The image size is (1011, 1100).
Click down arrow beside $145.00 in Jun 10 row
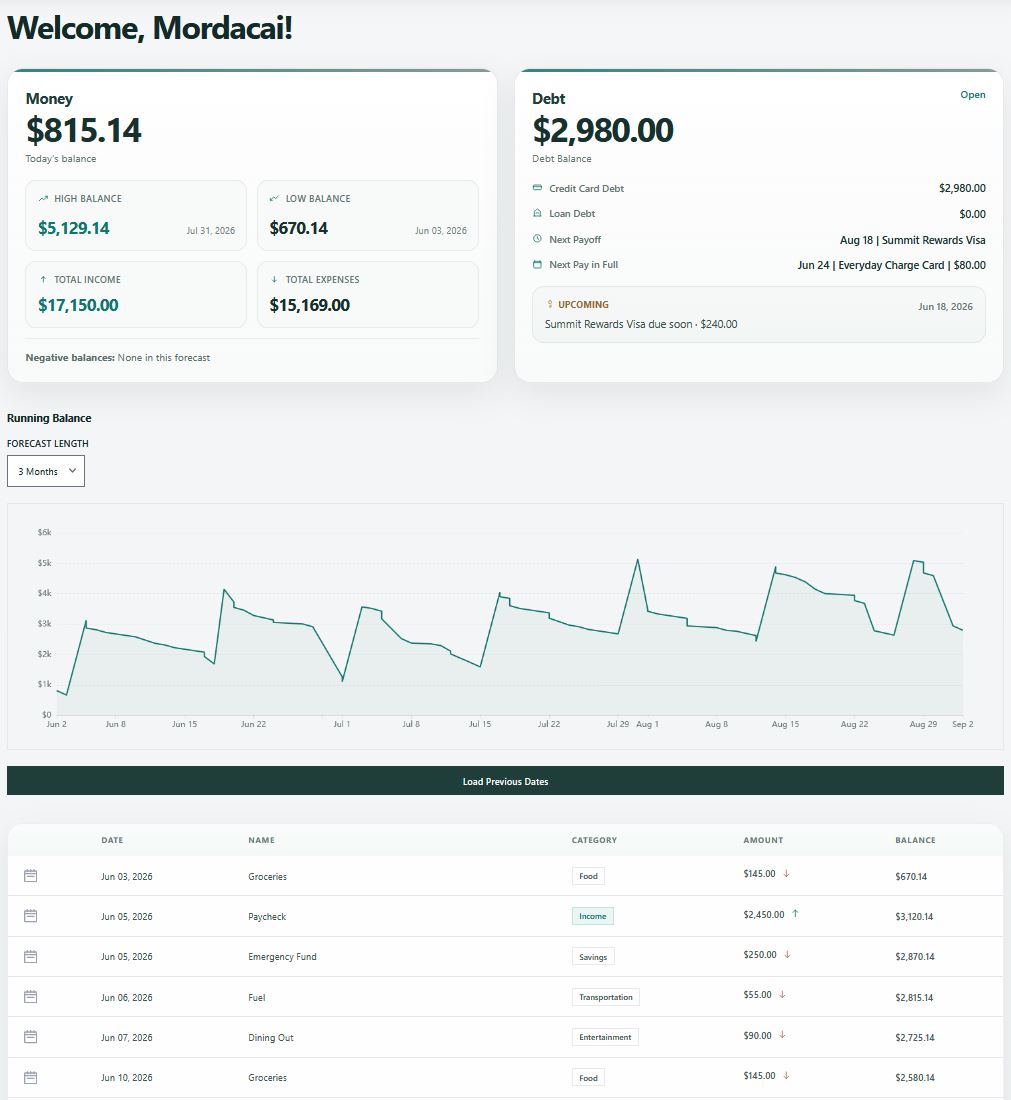pos(786,1075)
